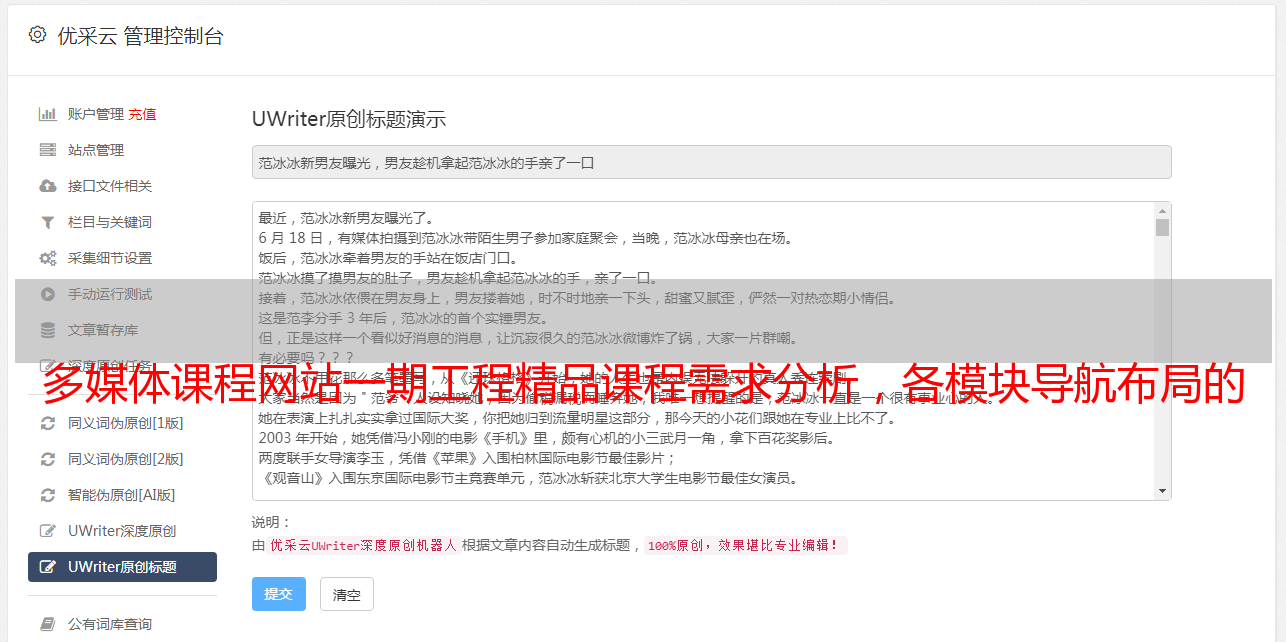The height and width of the screenshot is (642, 1286).
Task: Click the article line starting 6 月 18 日
Action: pos(525,238)
